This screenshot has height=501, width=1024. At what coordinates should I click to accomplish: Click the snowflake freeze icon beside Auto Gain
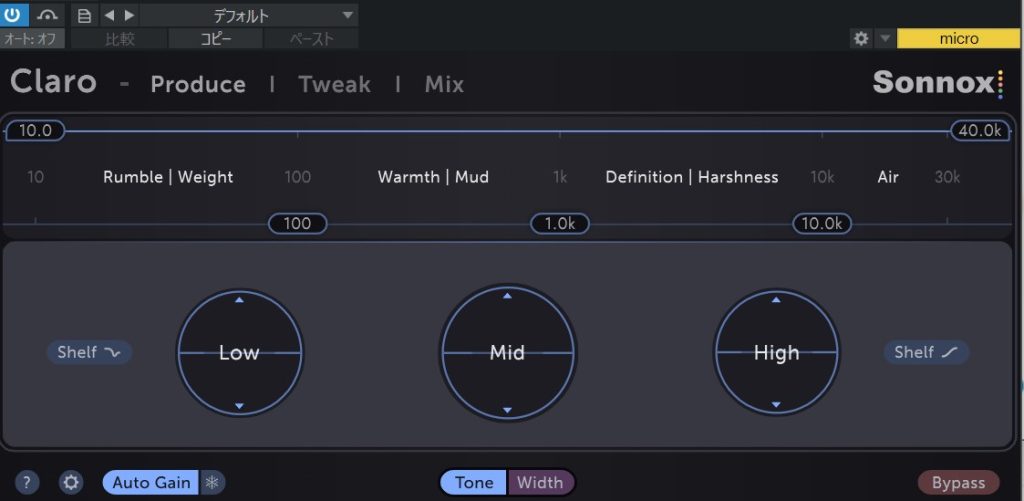[212, 483]
